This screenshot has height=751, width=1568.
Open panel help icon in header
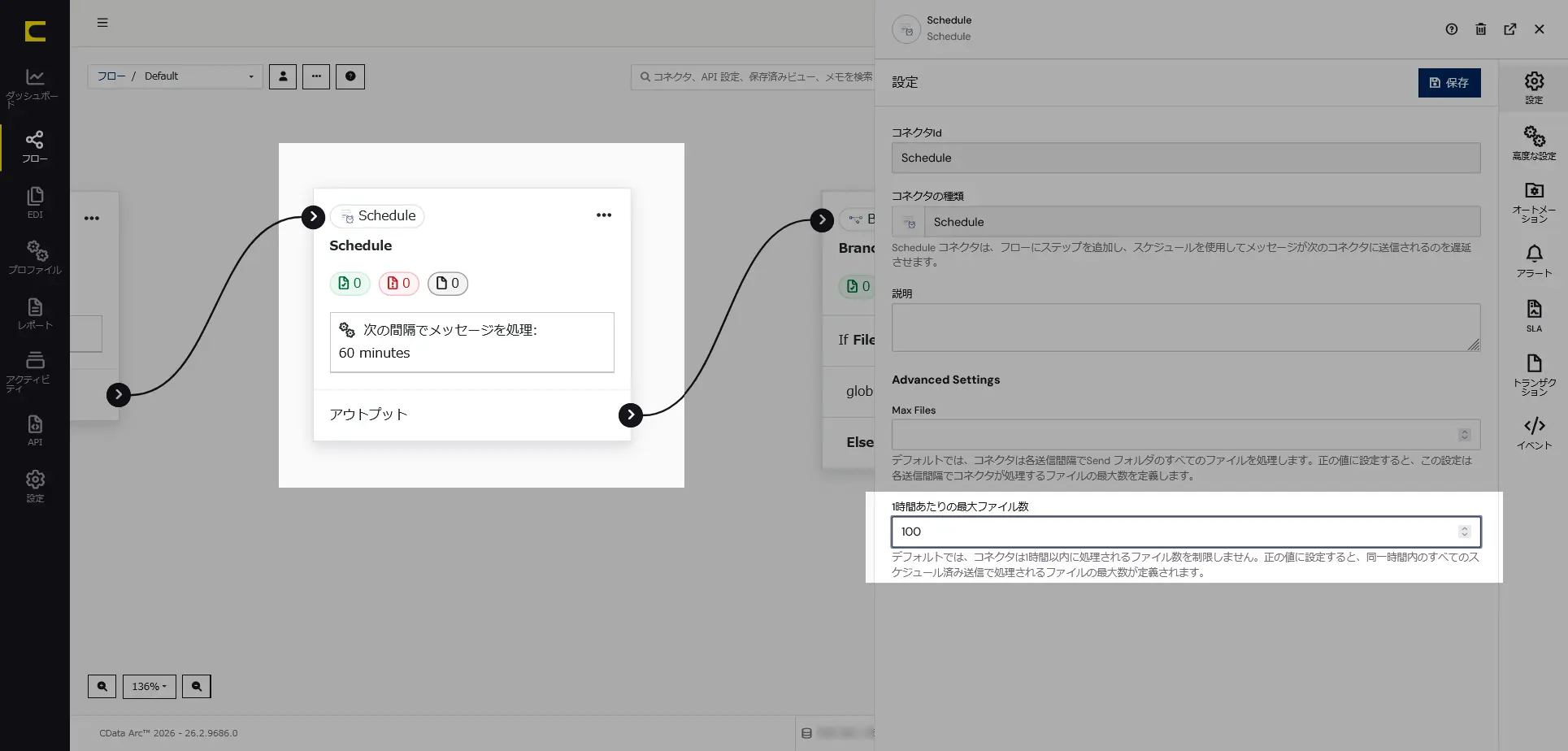click(x=1452, y=29)
